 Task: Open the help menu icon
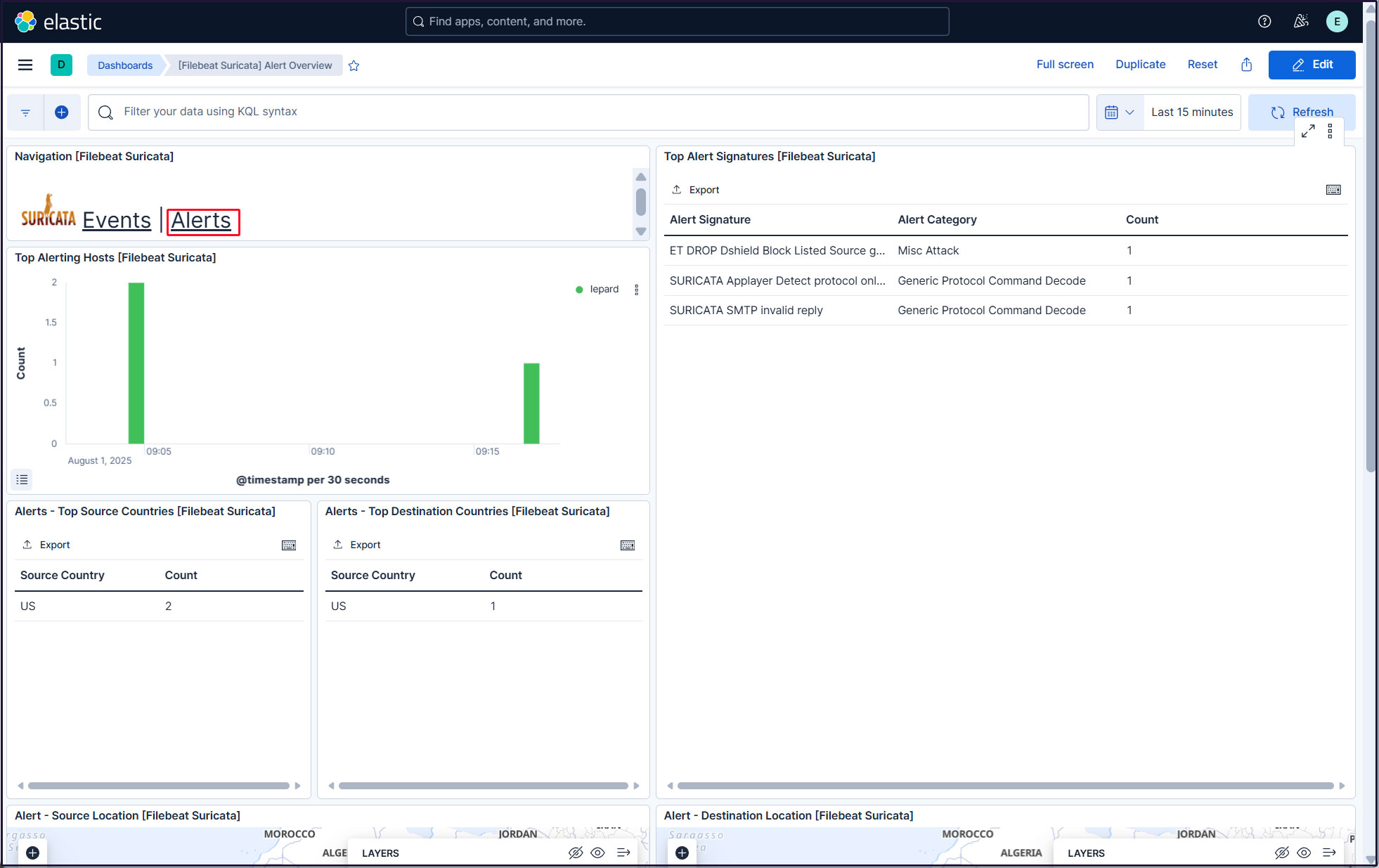pyautogui.click(x=1264, y=22)
